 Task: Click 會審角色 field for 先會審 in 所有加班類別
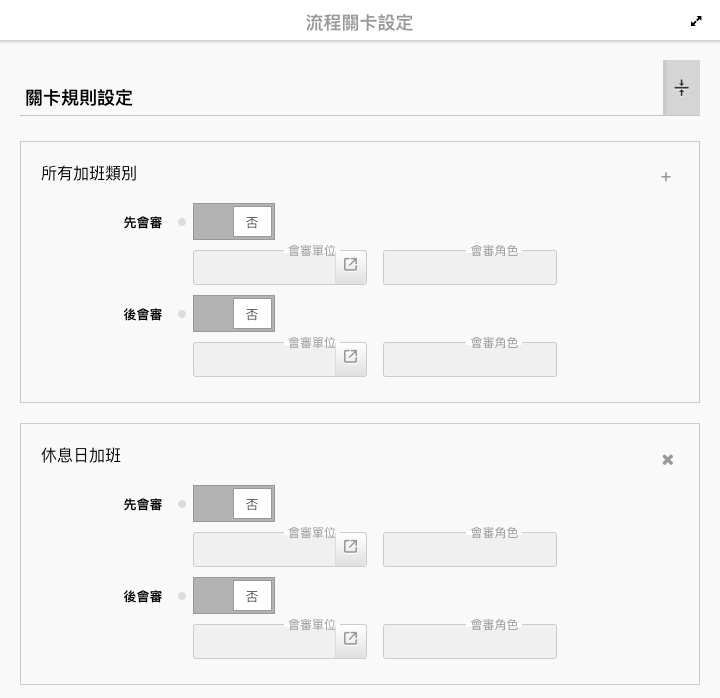[469, 268]
